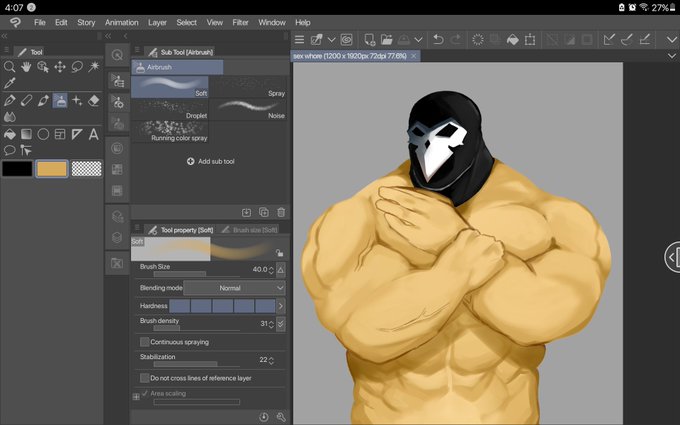
Task: Select the Eyedropper tool
Action: 10,83
